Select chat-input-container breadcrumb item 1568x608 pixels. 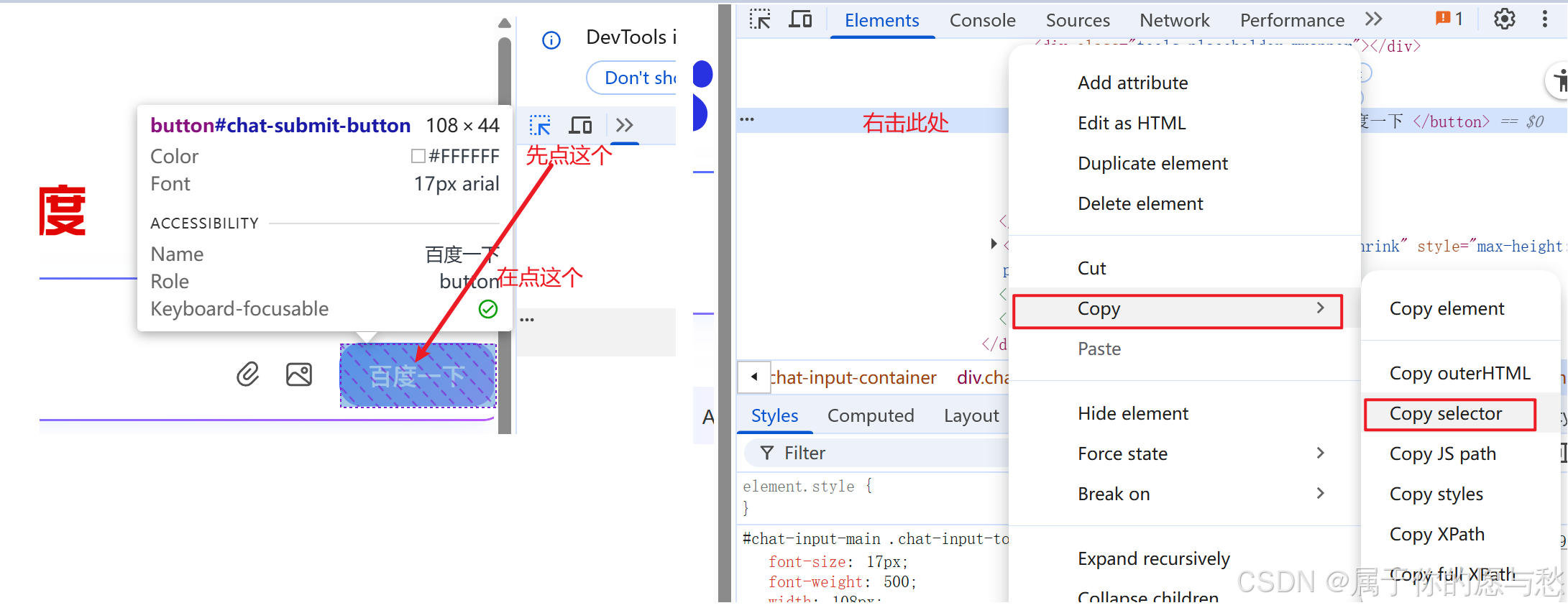tap(853, 377)
